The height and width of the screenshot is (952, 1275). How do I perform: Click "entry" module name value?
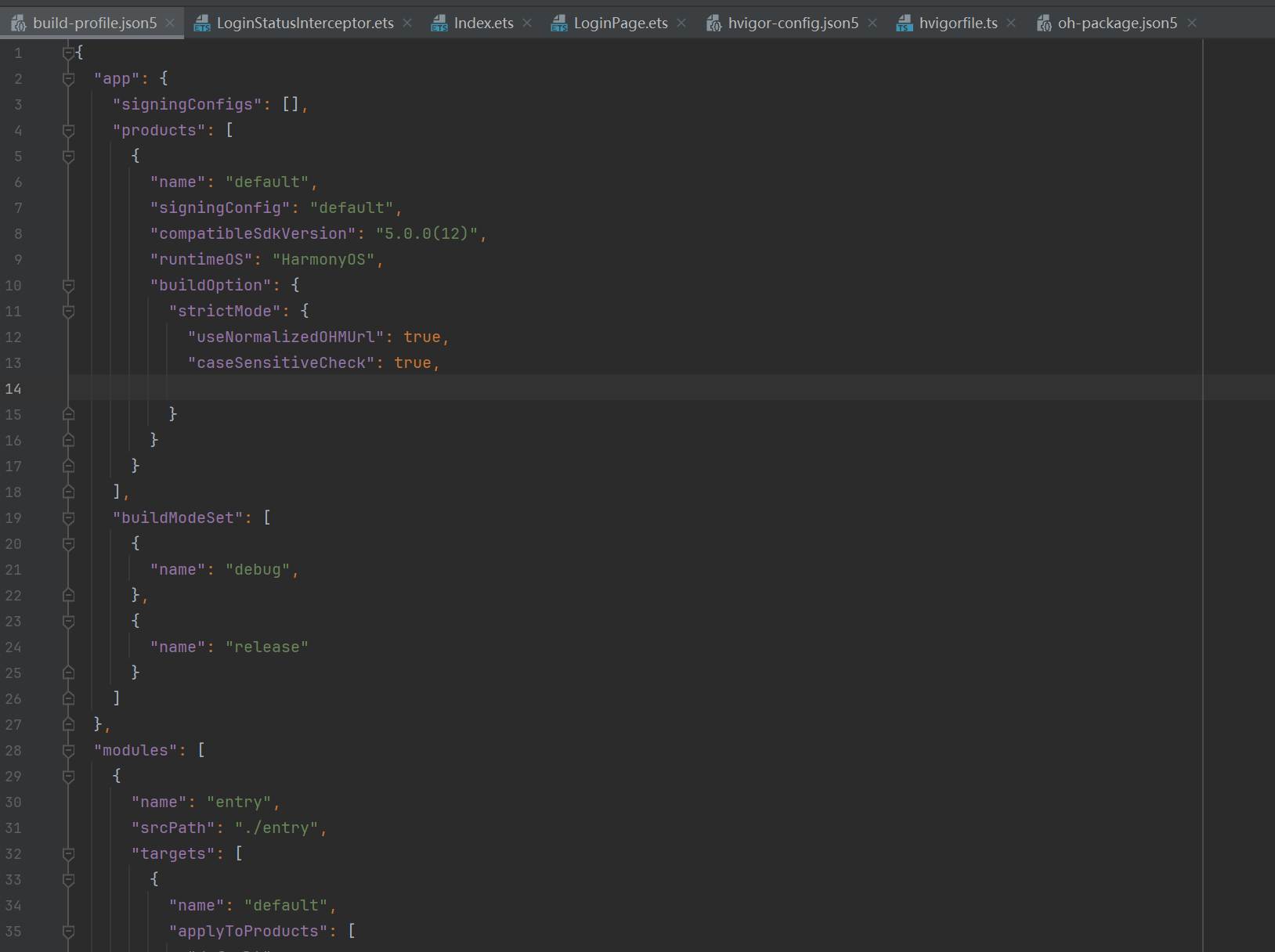point(239,802)
